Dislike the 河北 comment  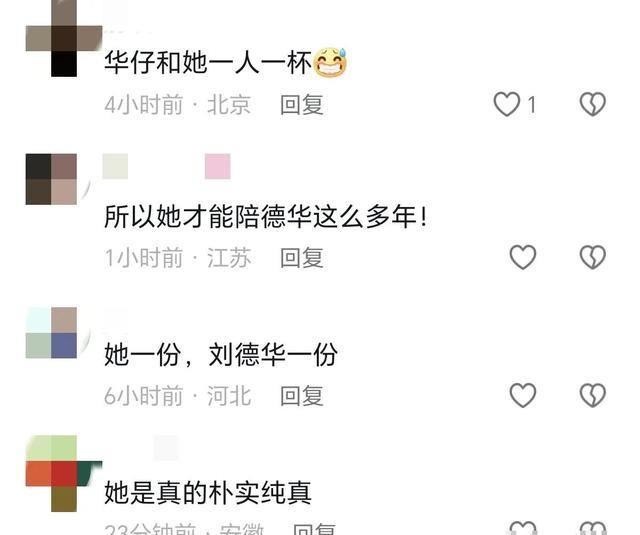(593, 395)
